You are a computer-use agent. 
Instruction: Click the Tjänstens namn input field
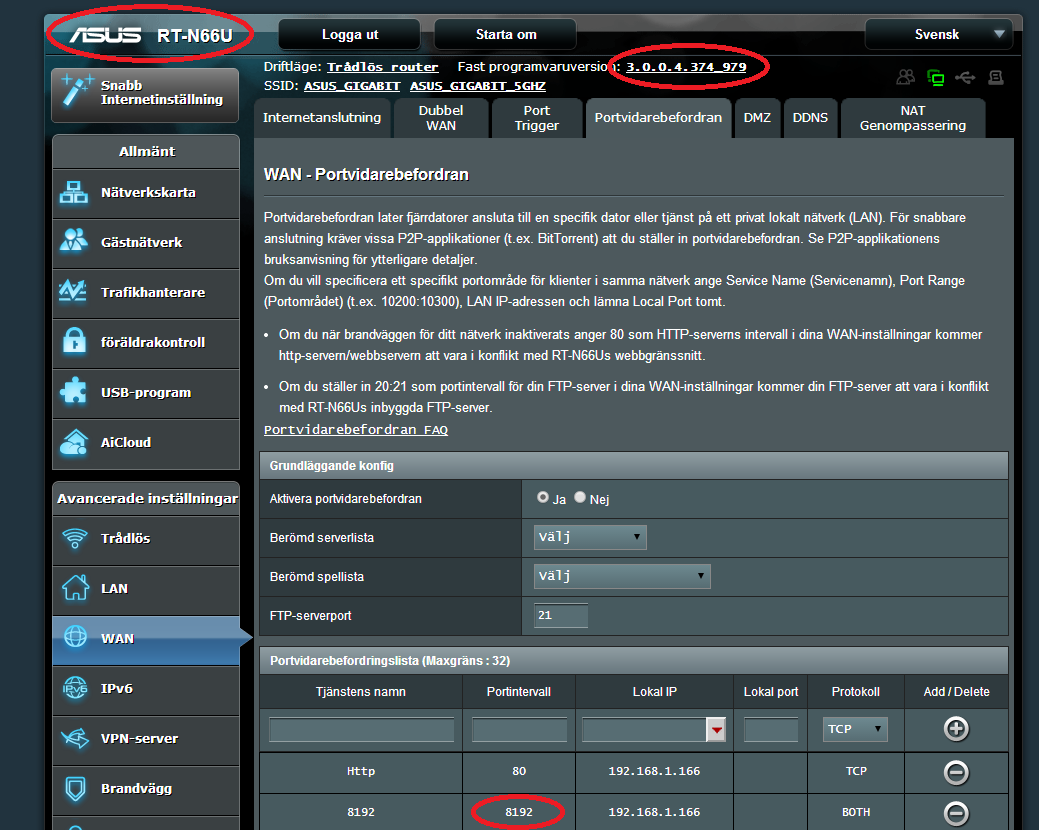tap(361, 729)
